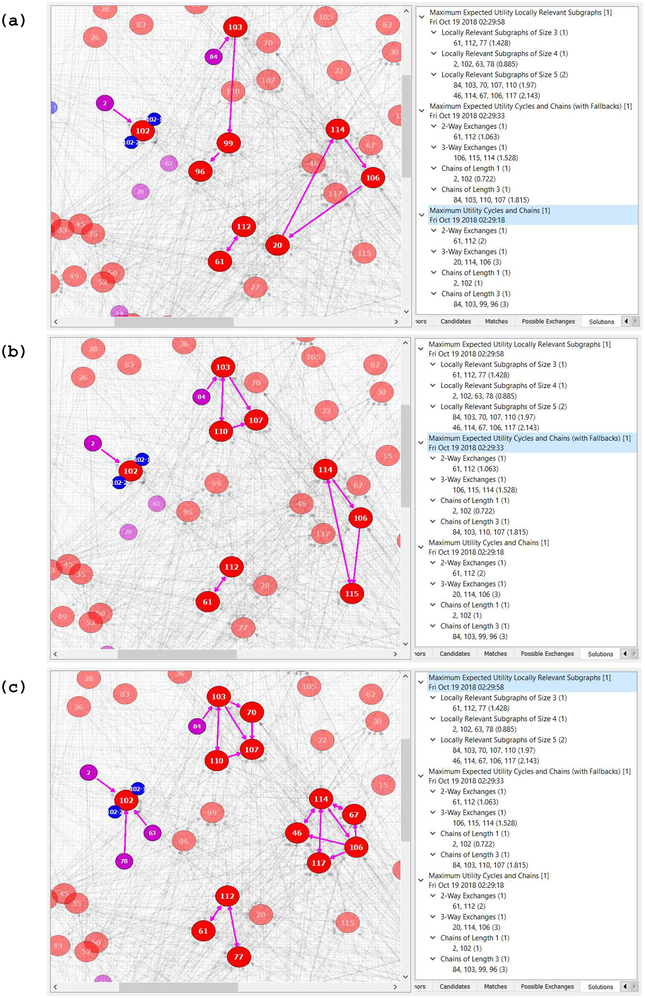
Task: Click node 46 in panel (c) graph
Action: click(x=297, y=833)
